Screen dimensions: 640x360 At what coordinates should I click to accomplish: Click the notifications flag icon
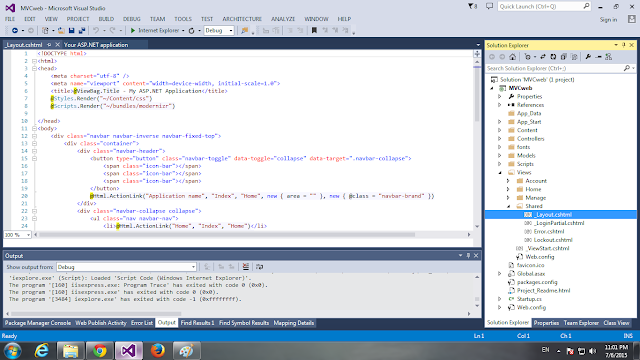coord(472,7)
